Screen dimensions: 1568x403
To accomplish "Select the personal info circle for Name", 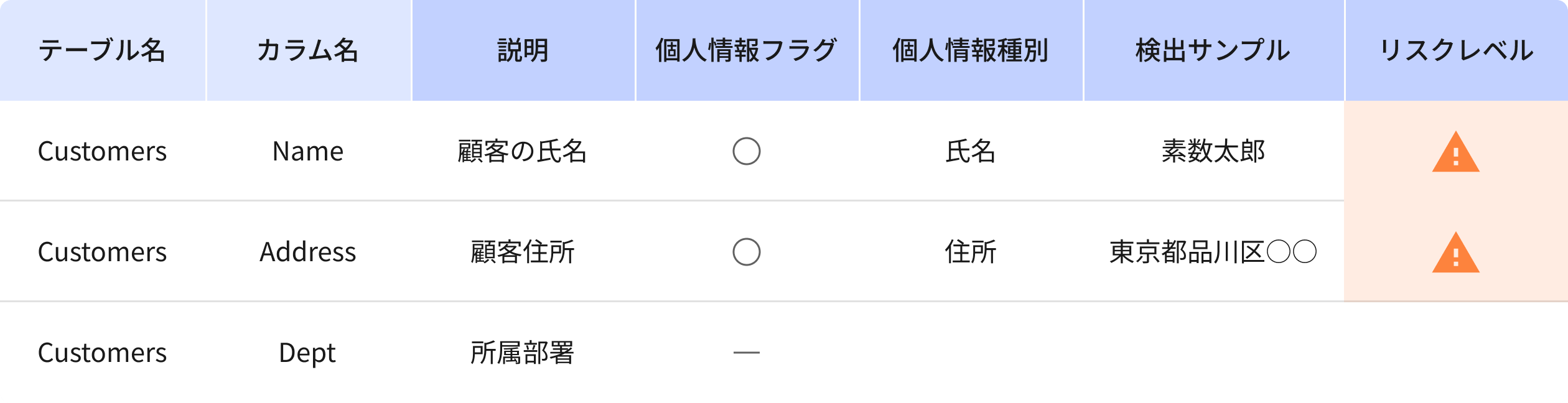I will click(746, 151).
